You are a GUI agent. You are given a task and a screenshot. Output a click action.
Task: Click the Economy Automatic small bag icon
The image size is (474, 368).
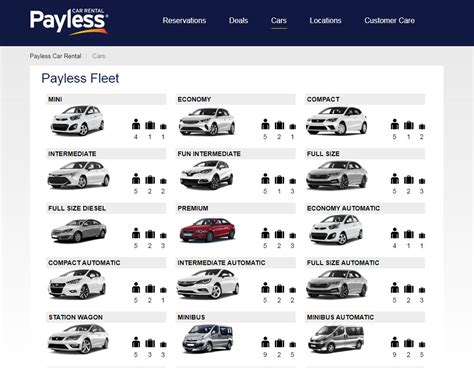[x=422, y=236]
